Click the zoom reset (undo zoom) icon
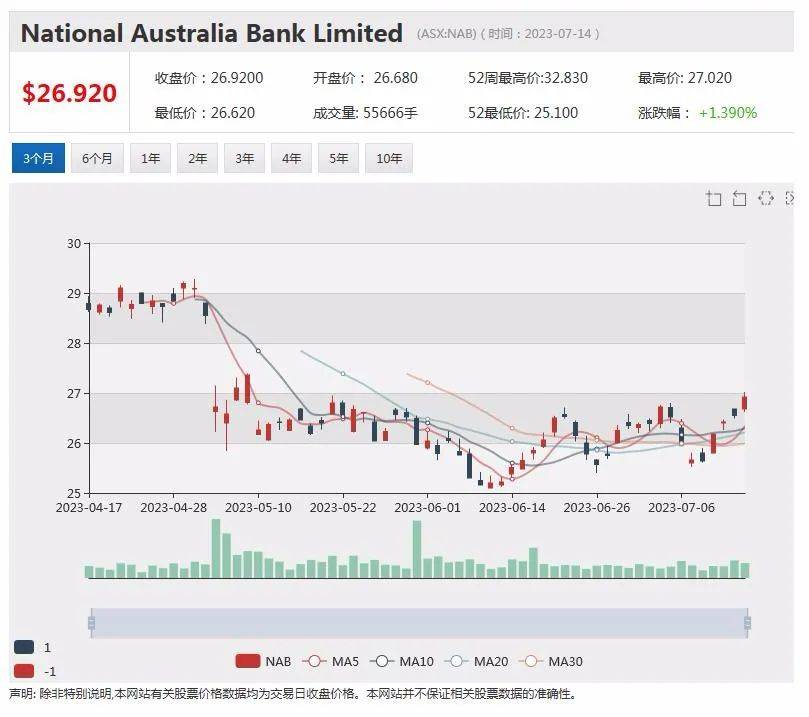 740,198
